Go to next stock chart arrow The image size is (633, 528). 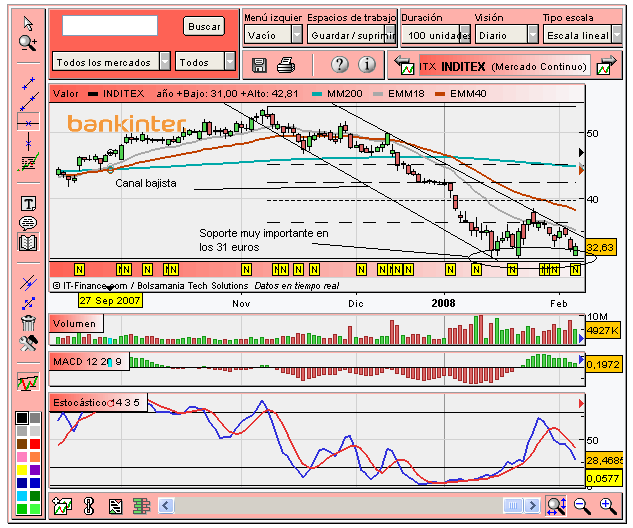click(607, 65)
